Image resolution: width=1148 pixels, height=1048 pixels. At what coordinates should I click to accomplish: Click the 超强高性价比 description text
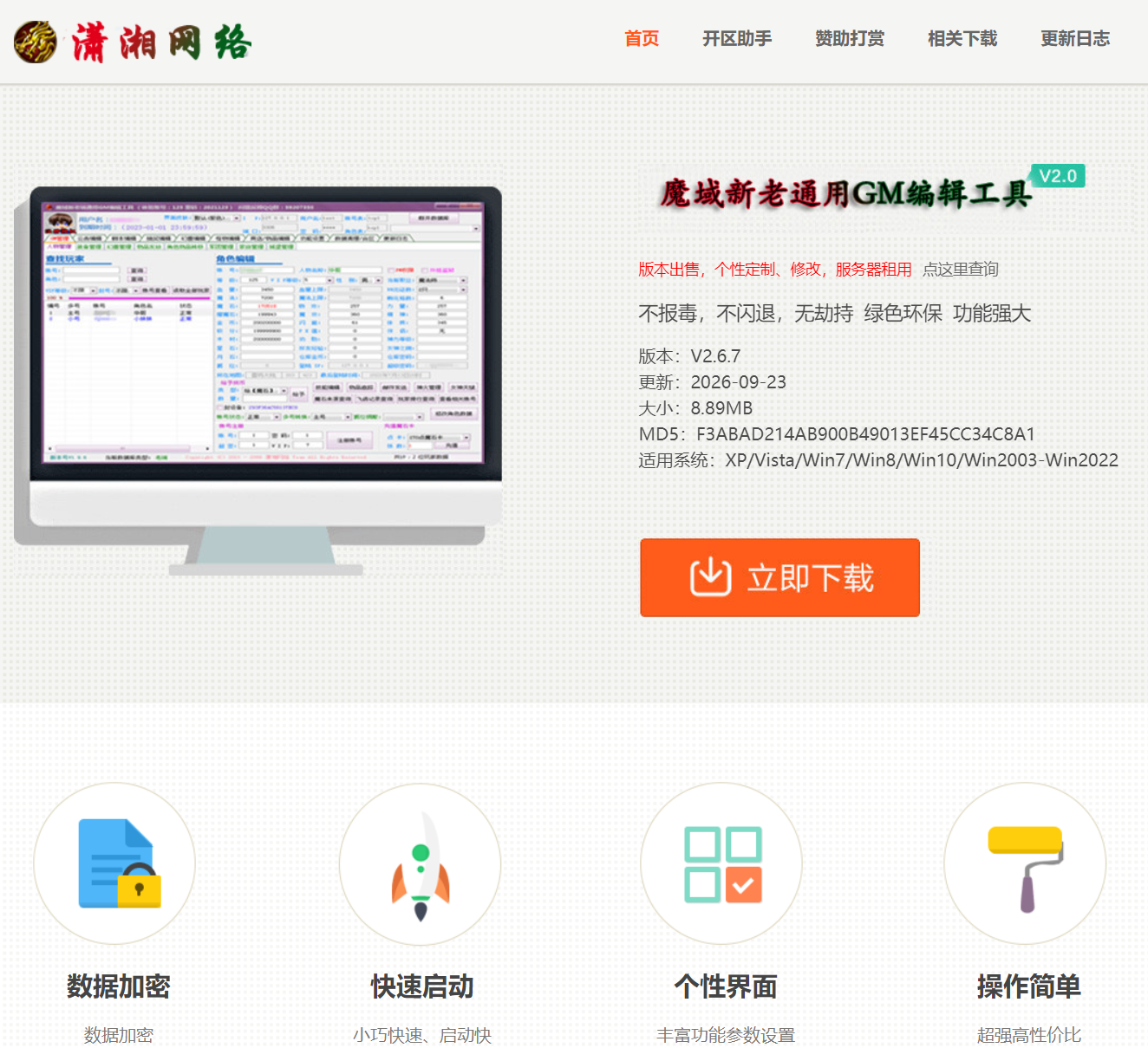[1029, 1035]
